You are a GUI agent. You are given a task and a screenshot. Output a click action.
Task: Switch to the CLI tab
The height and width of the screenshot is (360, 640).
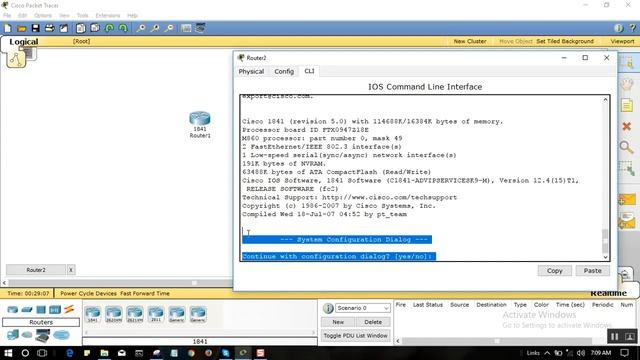309,71
